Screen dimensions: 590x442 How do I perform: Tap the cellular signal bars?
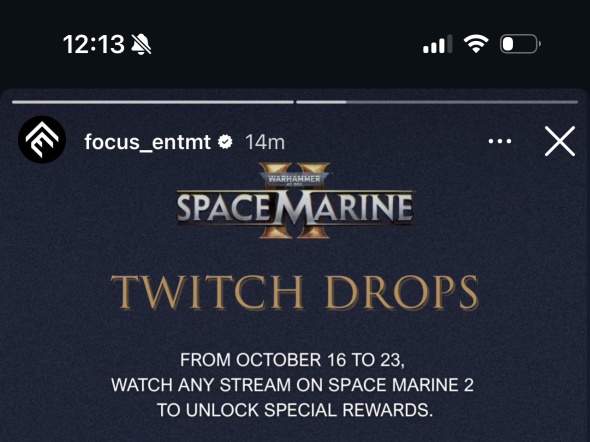click(438, 44)
